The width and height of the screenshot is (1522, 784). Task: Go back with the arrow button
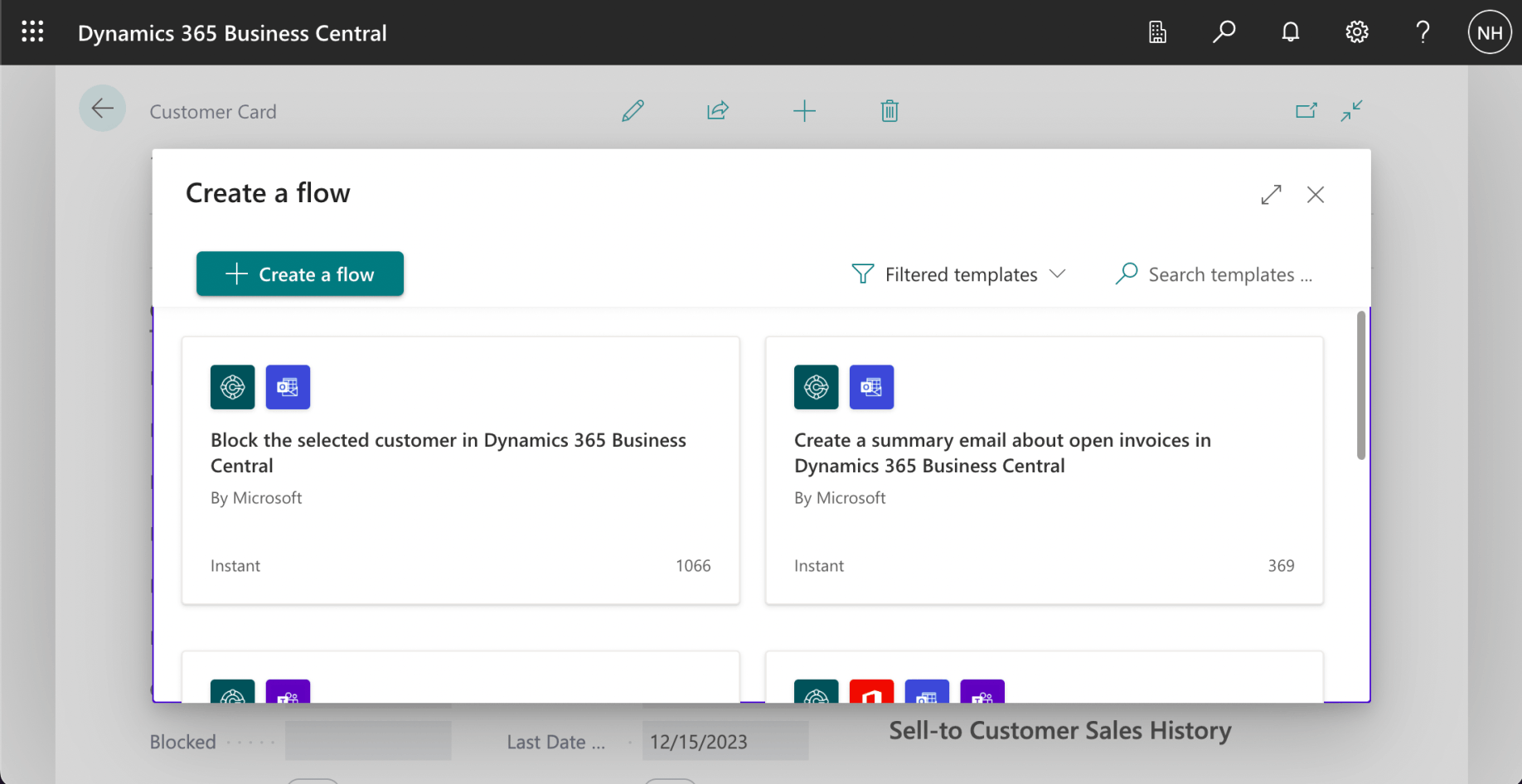103,109
